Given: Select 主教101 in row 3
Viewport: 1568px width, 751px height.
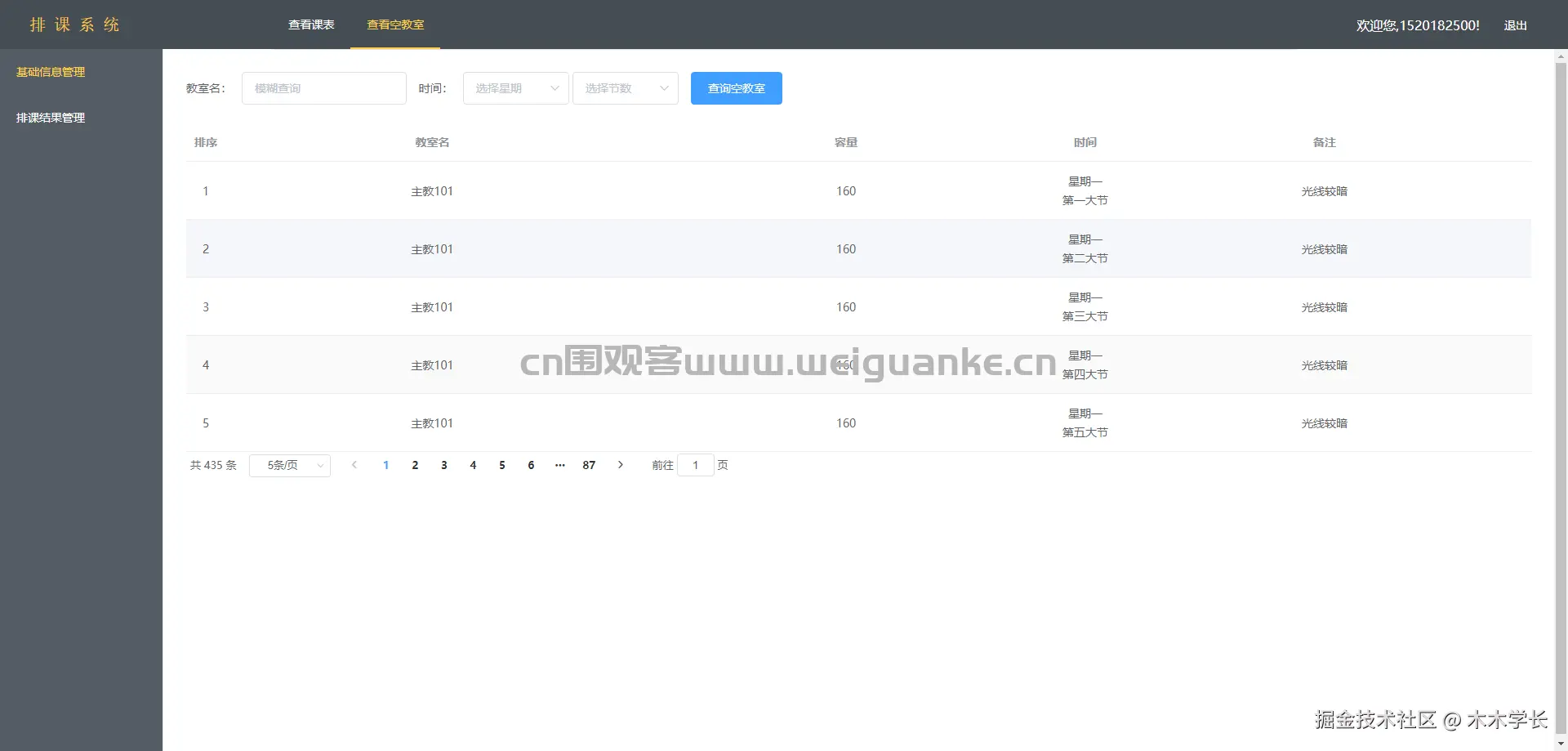Looking at the screenshot, I should coord(432,307).
